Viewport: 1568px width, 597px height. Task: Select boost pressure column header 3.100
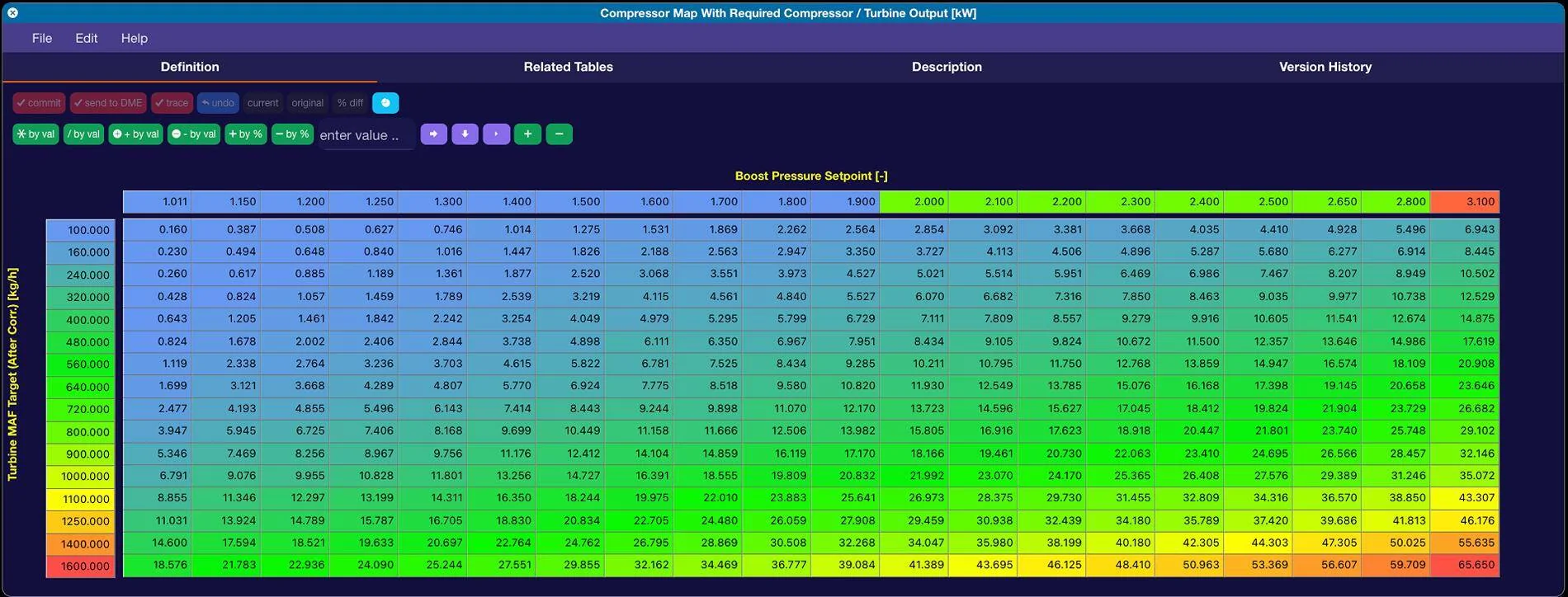pyautogui.click(x=1465, y=201)
